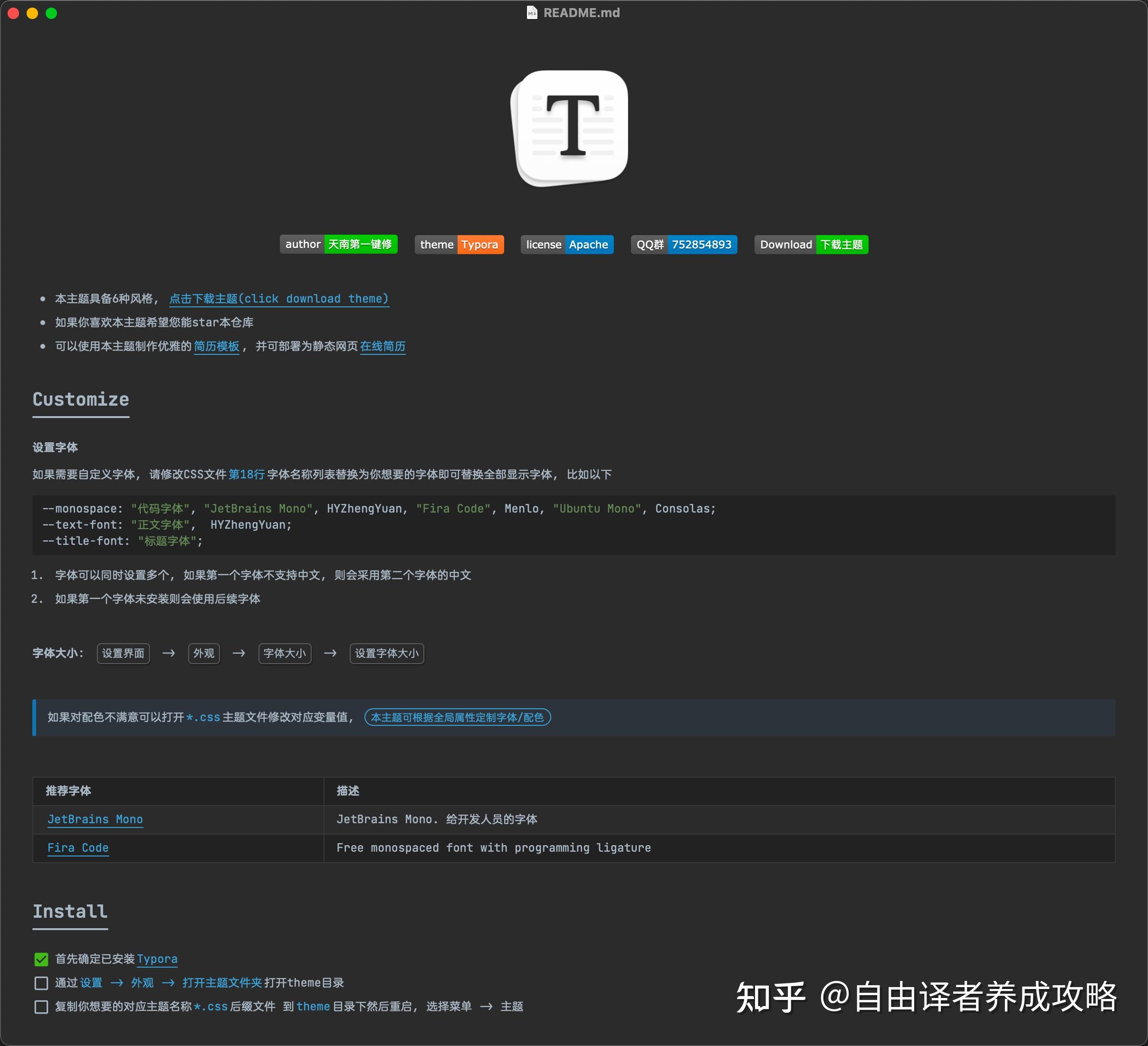The width and height of the screenshot is (1148, 1046).
Task: Click the author 天南第一键修 badge
Action: click(x=339, y=244)
